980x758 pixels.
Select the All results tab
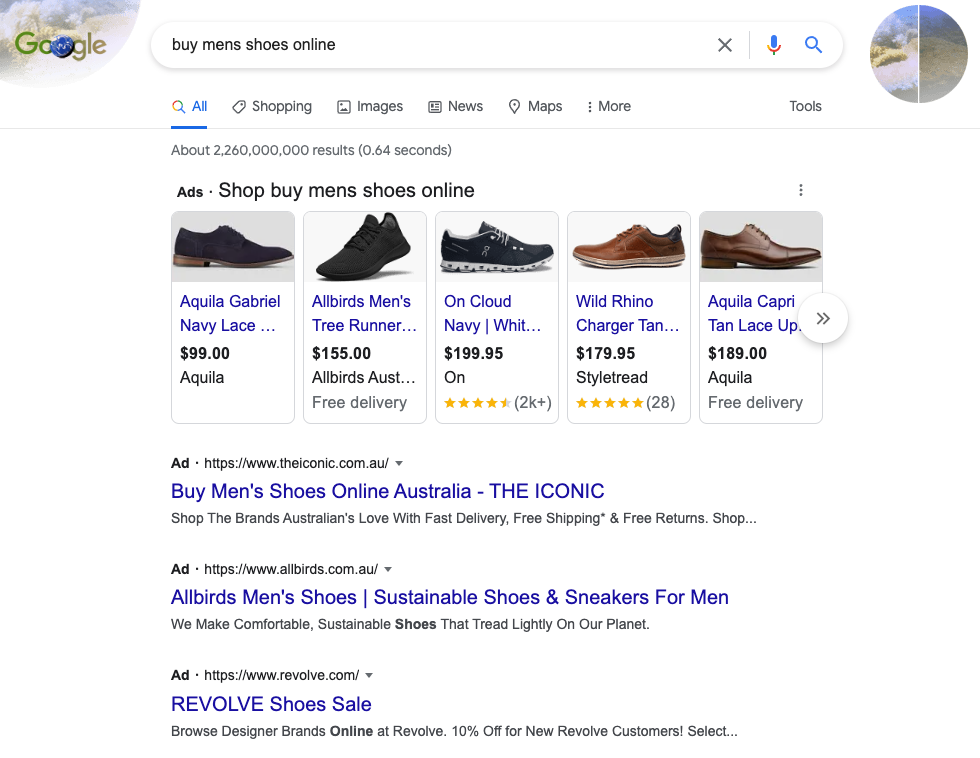tap(189, 106)
